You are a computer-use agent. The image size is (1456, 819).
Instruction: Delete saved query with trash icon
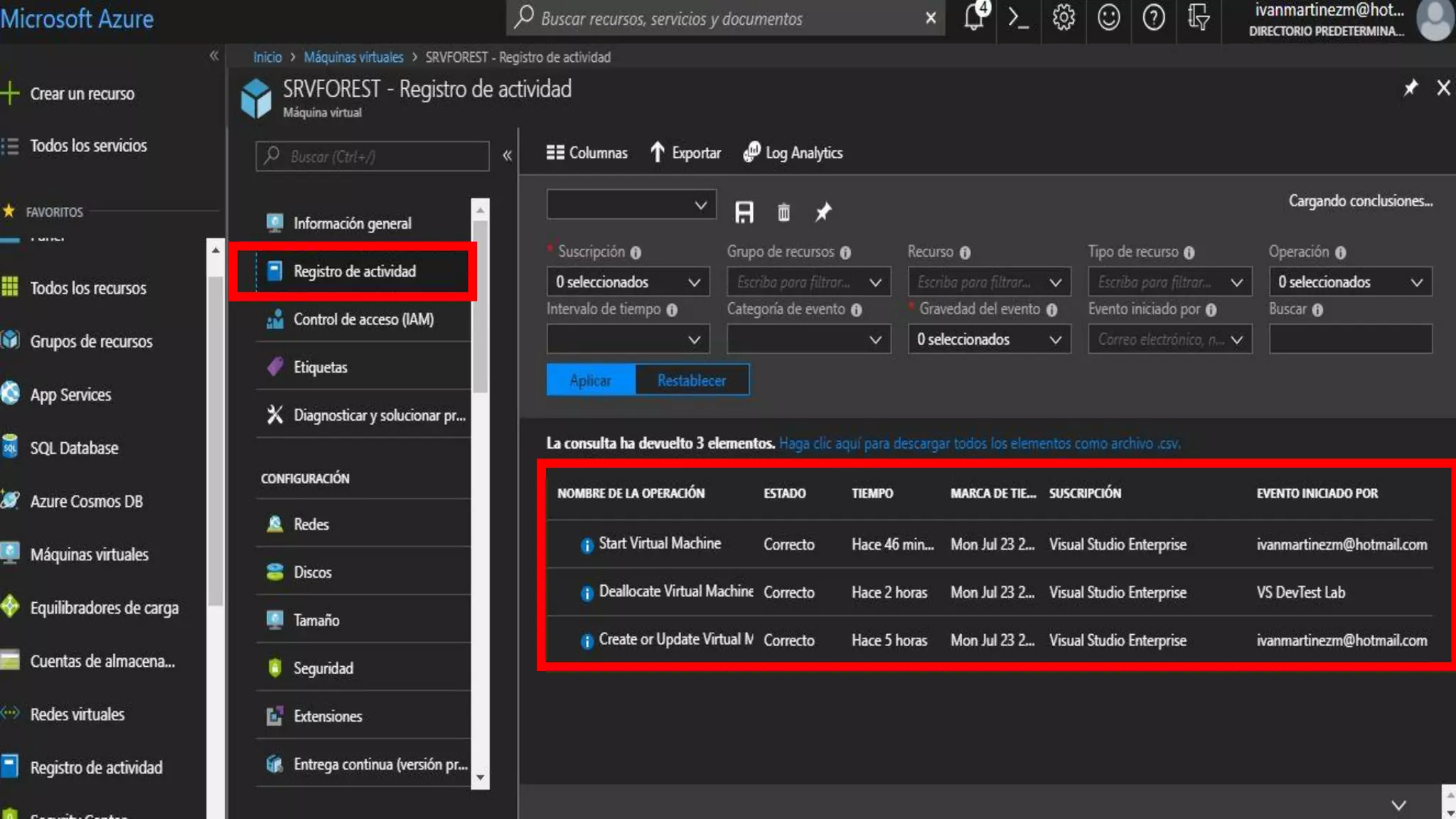(x=783, y=212)
